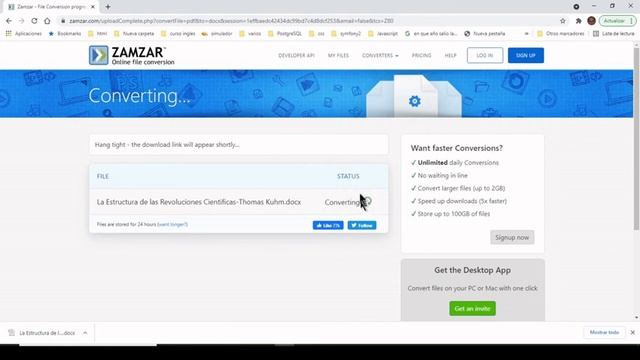Image resolution: width=640 pixels, height=360 pixels.
Task: Click Mostrar todo downloads button
Action: click(604, 333)
